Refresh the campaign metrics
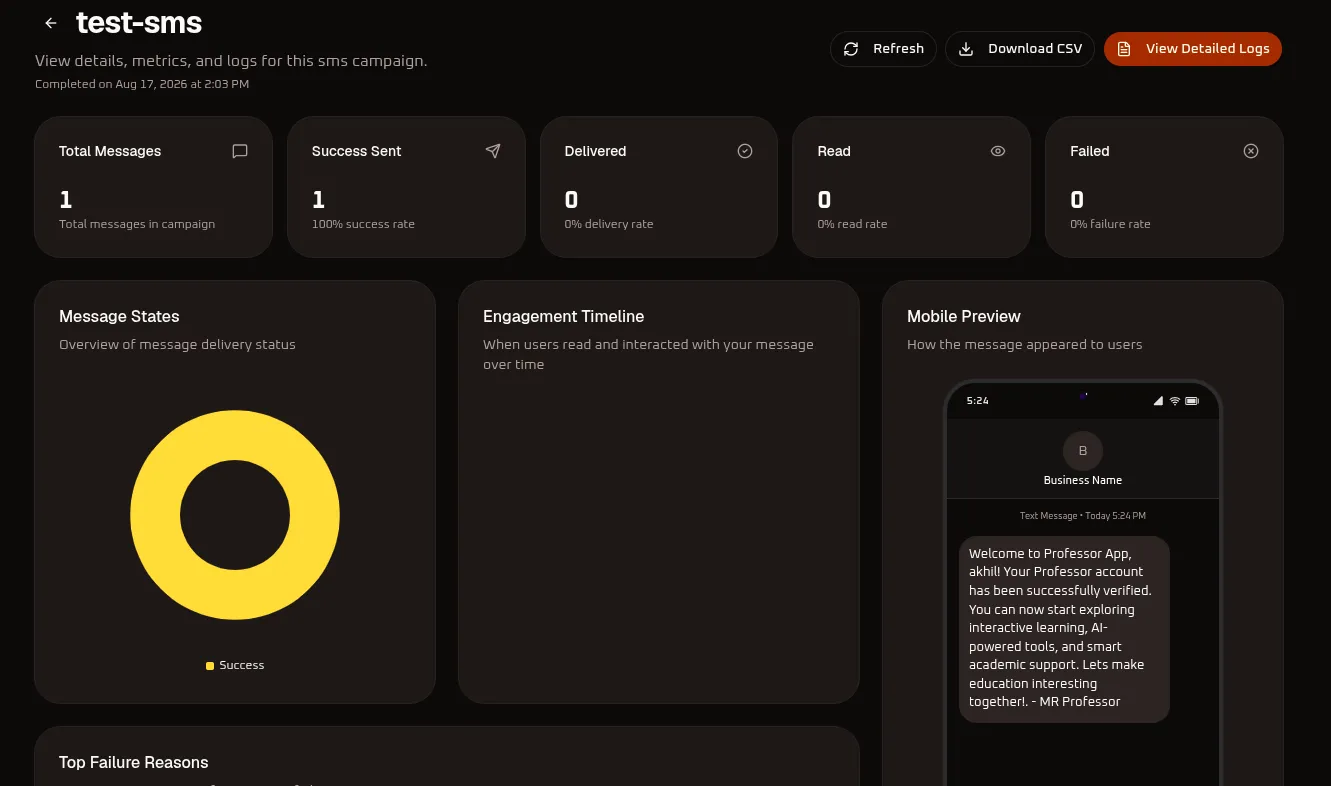 click(883, 49)
